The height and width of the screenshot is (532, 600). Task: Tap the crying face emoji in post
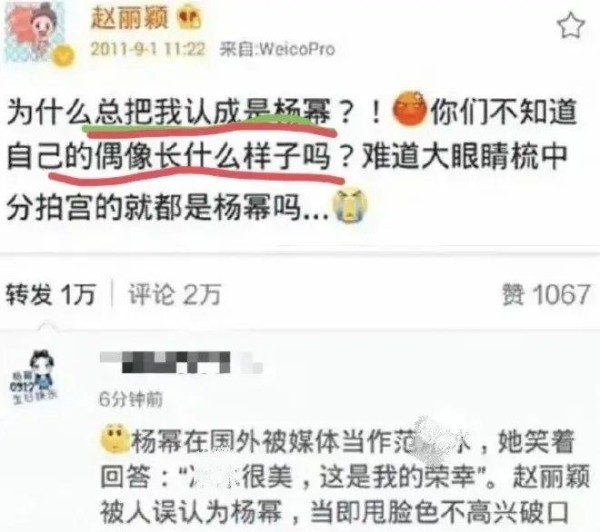click(x=350, y=206)
